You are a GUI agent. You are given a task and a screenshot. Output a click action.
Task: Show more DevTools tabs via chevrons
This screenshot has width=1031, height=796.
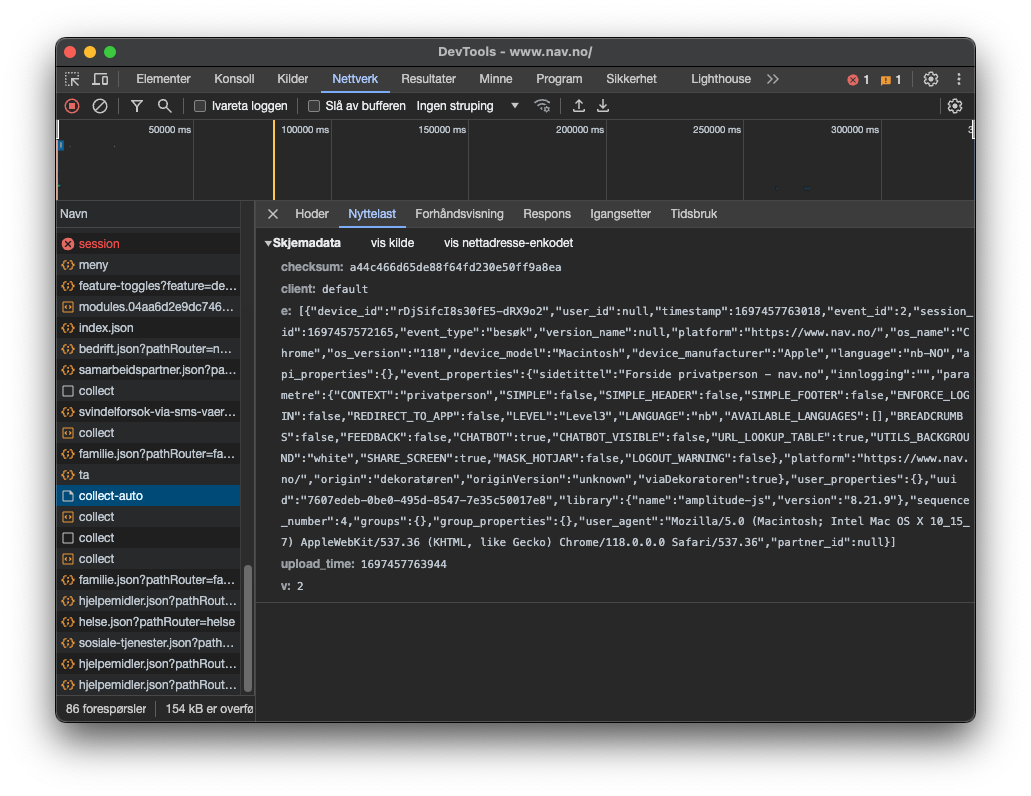(773, 79)
